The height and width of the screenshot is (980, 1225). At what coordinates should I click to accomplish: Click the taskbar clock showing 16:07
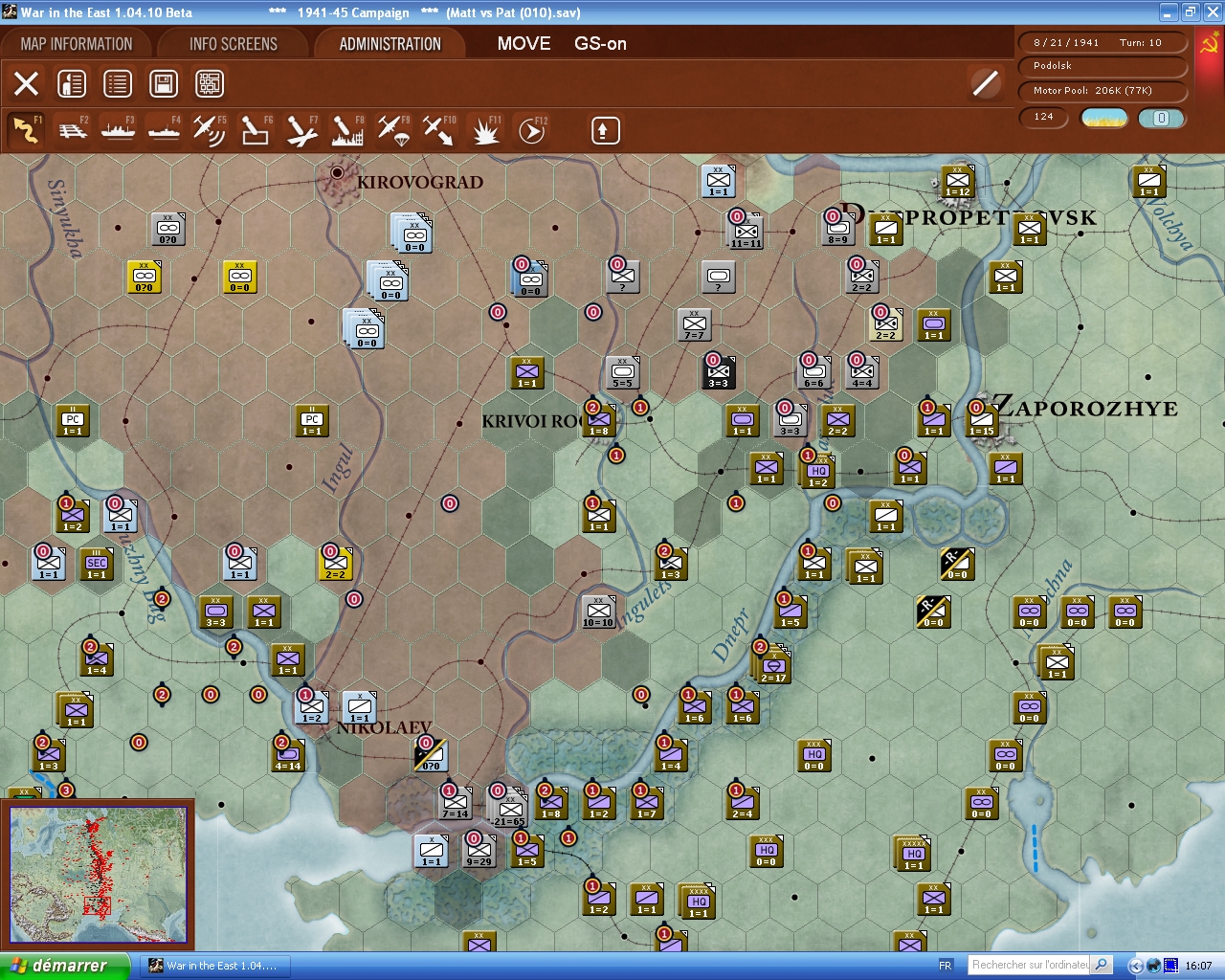tap(1198, 966)
